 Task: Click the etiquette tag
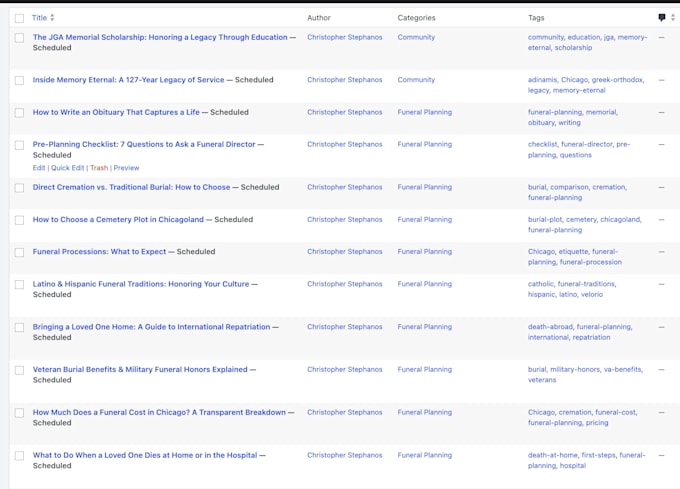click(x=573, y=251)
